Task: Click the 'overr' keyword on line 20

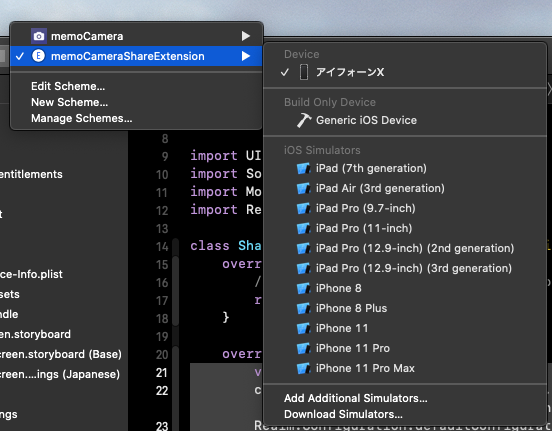Action: click(x=242, y=354)
